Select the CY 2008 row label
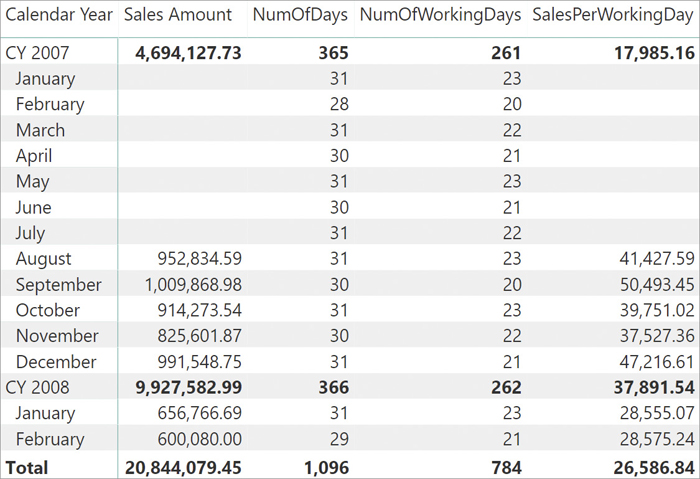This screenshot has height=479, width=700. [x=38, y=387]
